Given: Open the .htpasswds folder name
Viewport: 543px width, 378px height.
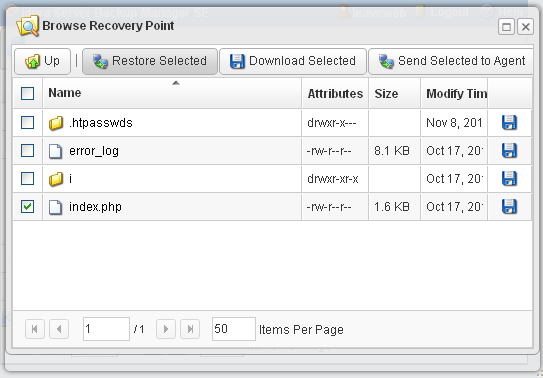Looking at the screenshot, I should [x=101, y=123].
